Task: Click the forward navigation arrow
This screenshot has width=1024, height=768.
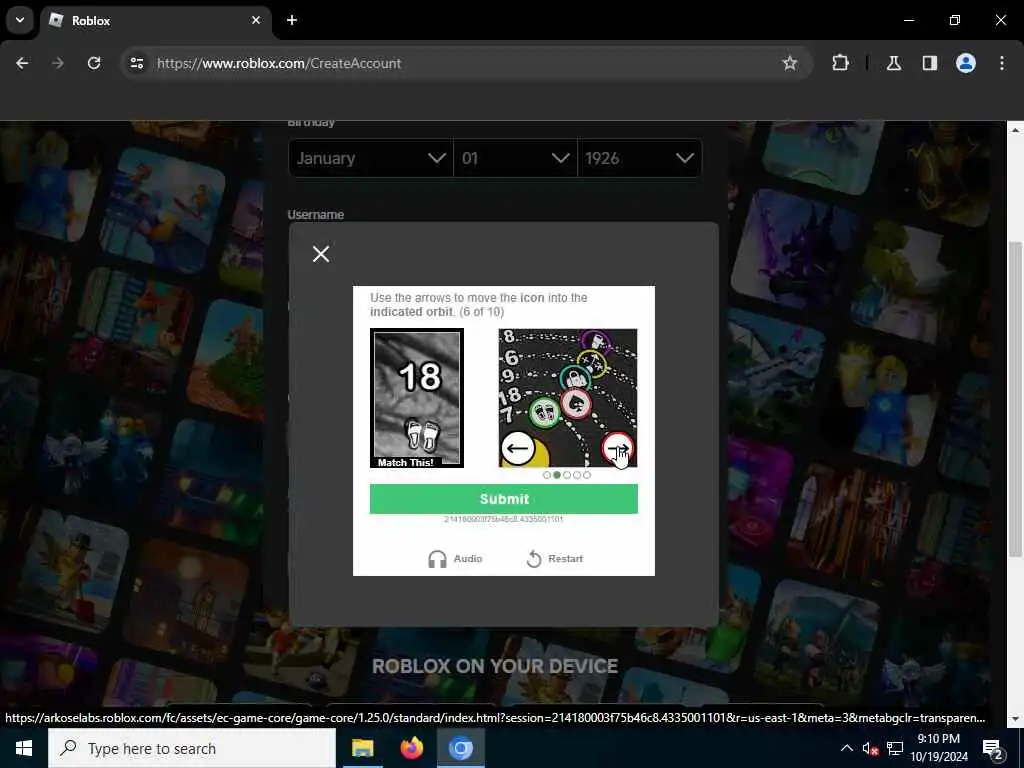Action: [58, 63]
